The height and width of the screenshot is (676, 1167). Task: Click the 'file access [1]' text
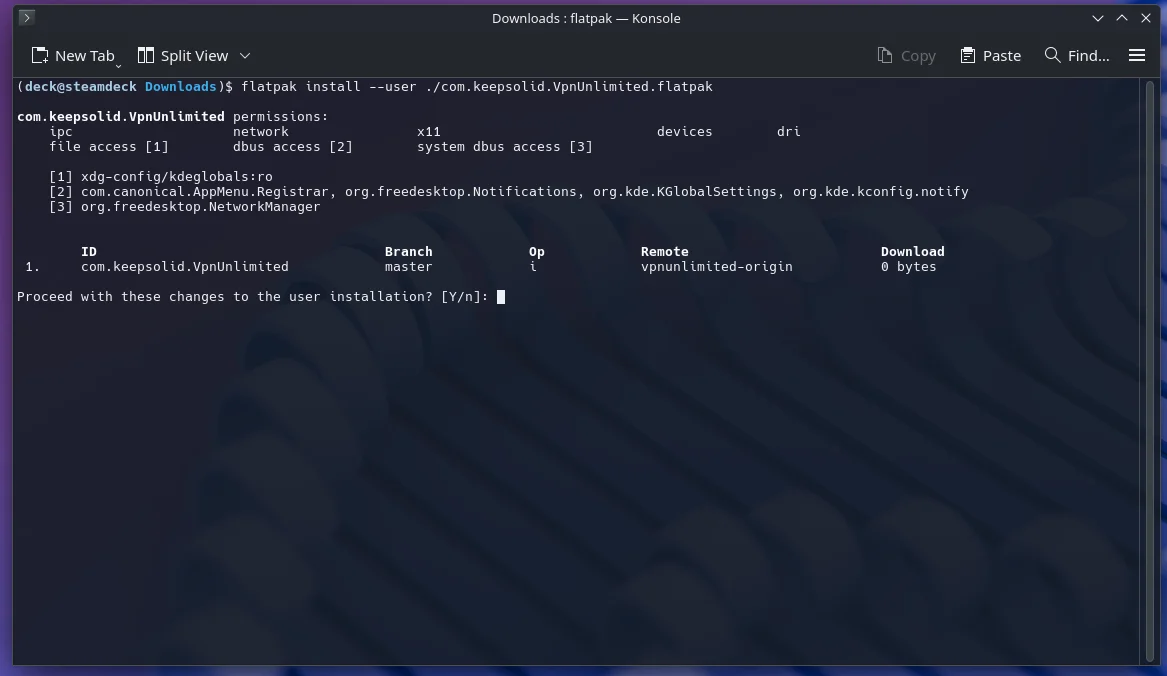pyautogui.click(x=109, y=147)
